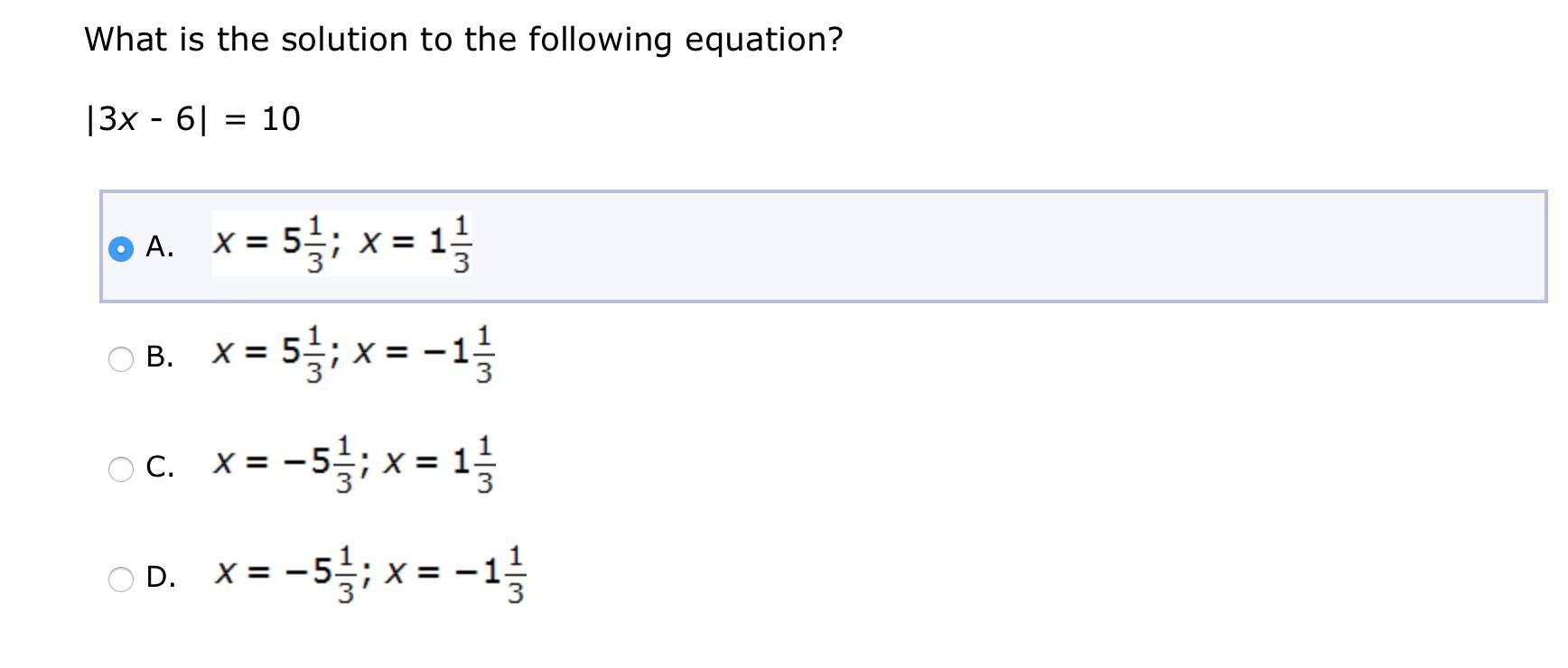Click 'x = 5 1/3' in answer B
Image resolution: width=1568 pixels, height=668 pixels.
(272, 354)
